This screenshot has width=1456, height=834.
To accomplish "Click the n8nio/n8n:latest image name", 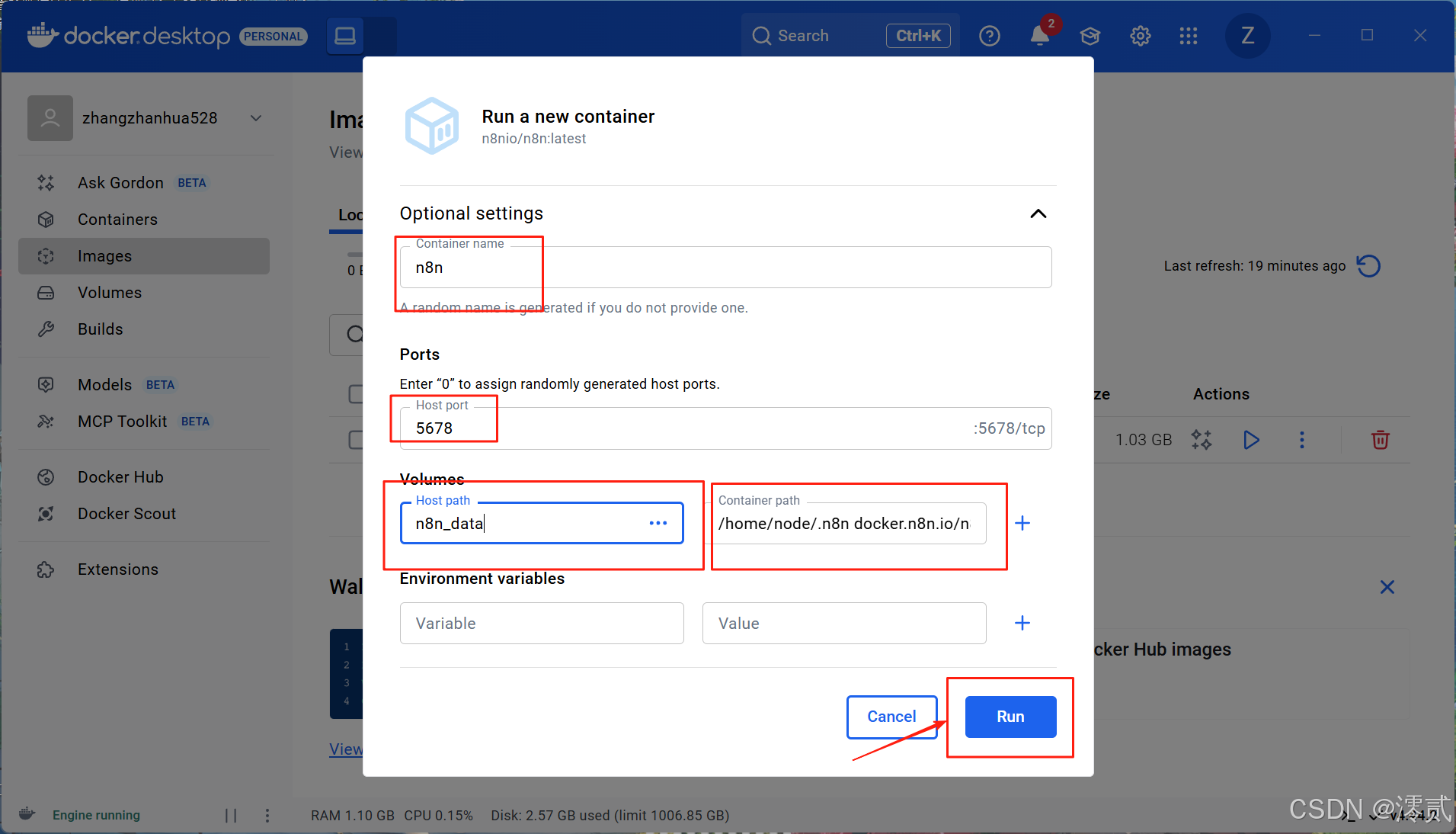I will (533, 139).
